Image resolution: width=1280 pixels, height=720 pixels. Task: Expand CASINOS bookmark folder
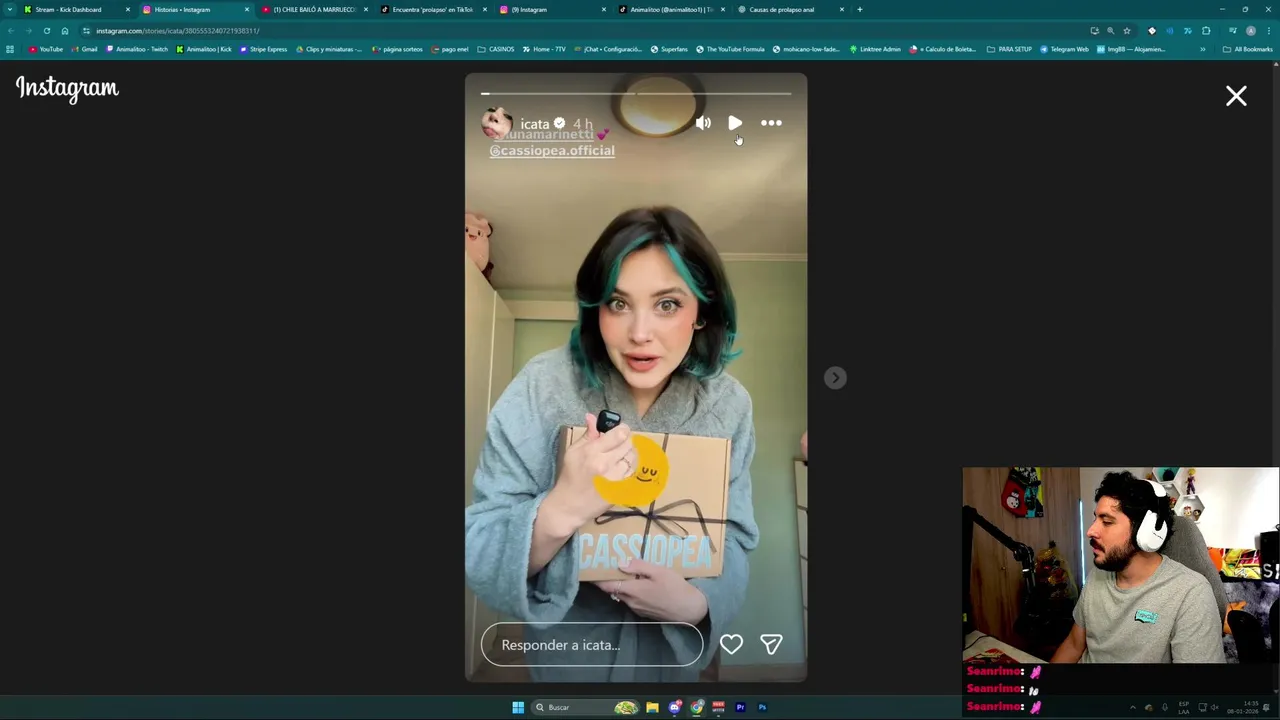click(x=496, y=49)
